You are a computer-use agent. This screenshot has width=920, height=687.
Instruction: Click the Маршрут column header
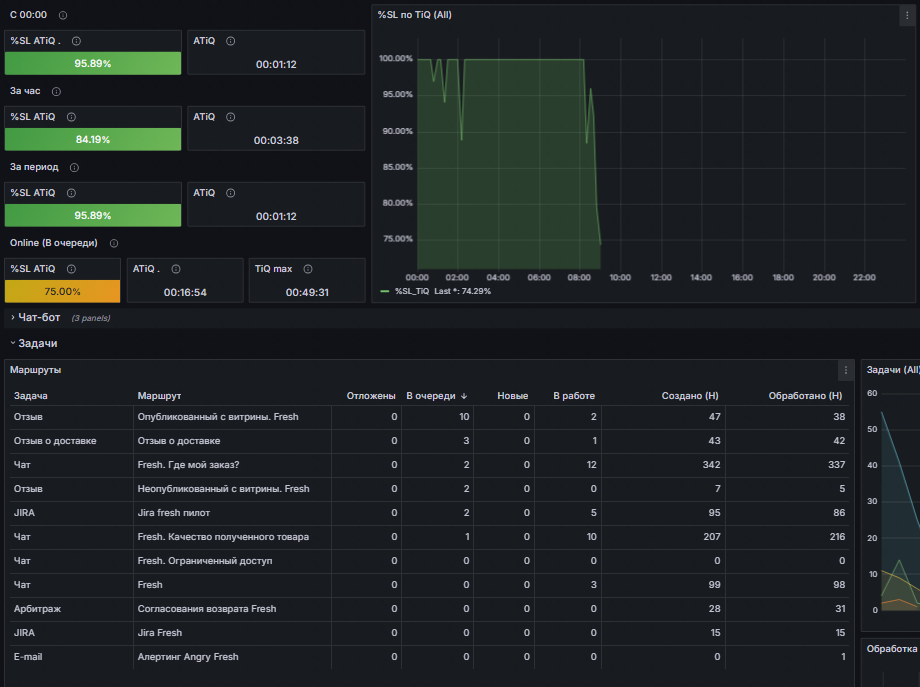[x=159, y=396]
